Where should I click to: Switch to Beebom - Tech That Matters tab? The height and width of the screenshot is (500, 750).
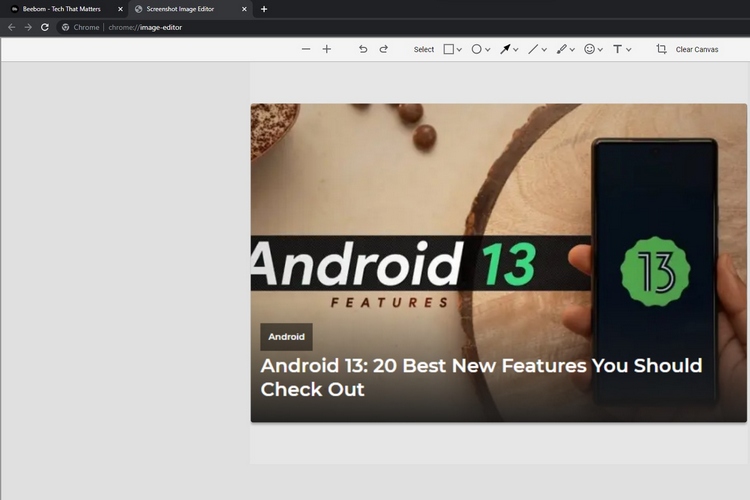(62, 9)
